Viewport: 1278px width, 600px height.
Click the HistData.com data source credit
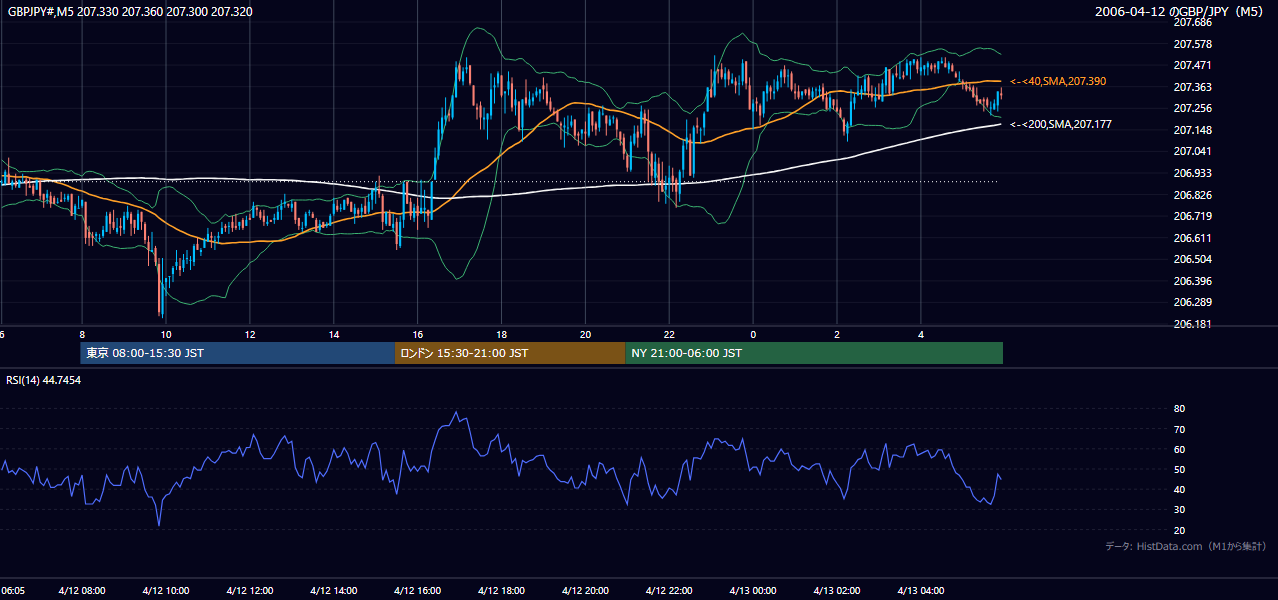pyautogui.click(x=1186, y=546)
